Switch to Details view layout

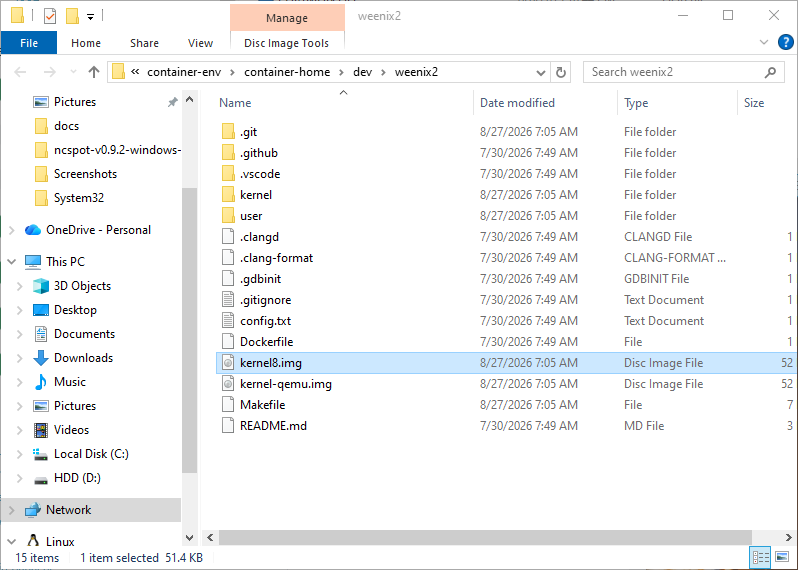(x=761, y=557)
